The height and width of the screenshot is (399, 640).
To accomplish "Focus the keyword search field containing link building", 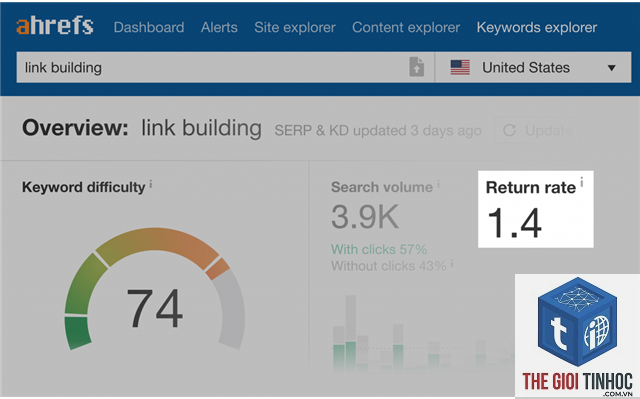I will pos(225,67).
